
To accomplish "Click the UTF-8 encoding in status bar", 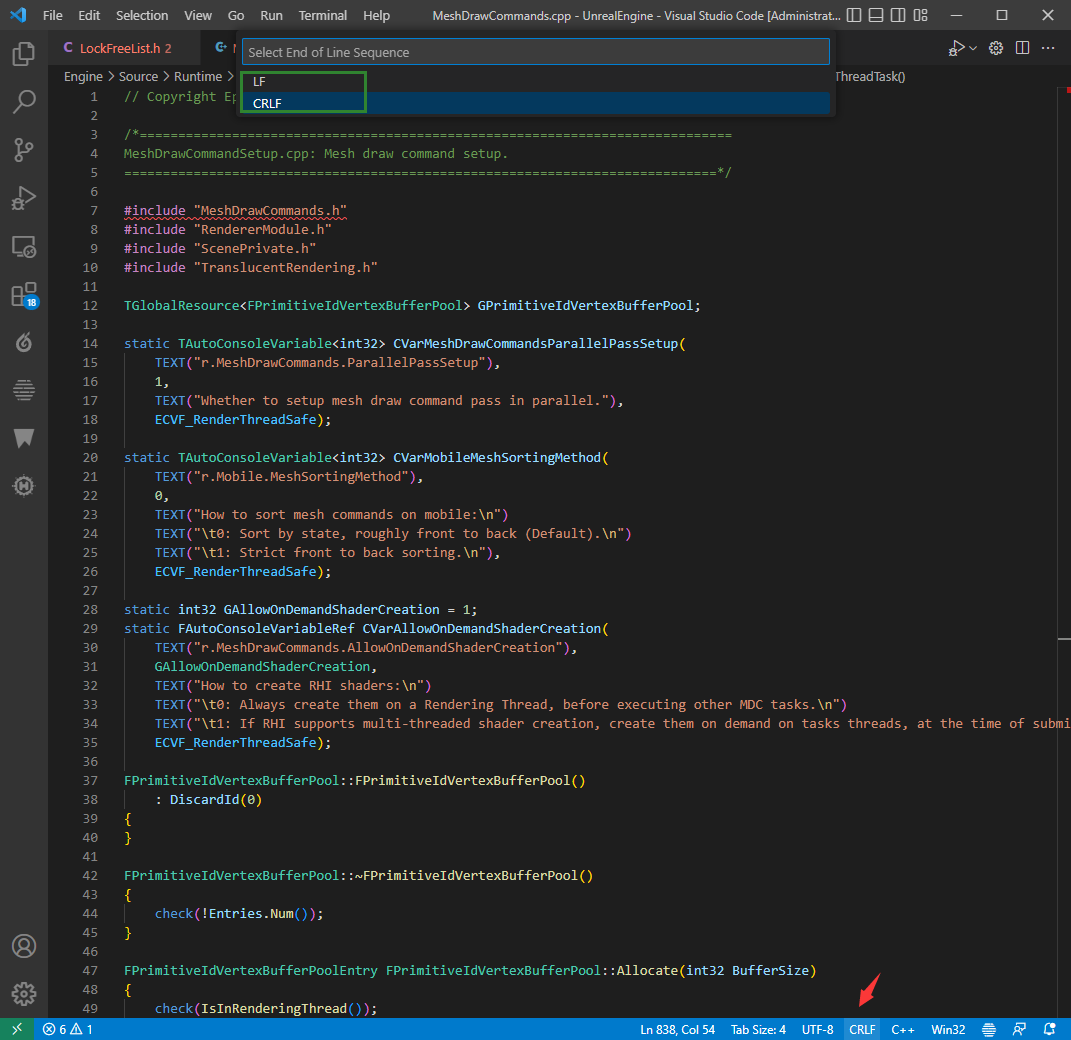I will tap(817, 1029).
